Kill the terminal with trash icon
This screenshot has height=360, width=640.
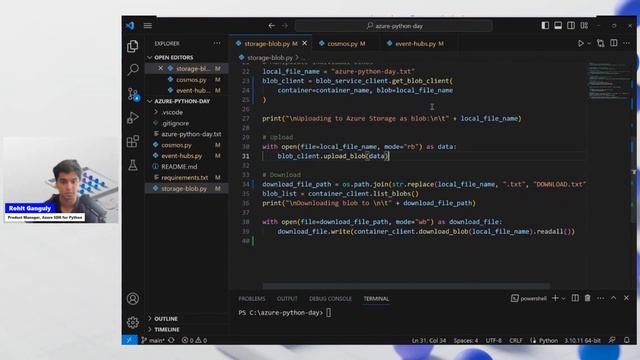[587, 298]
